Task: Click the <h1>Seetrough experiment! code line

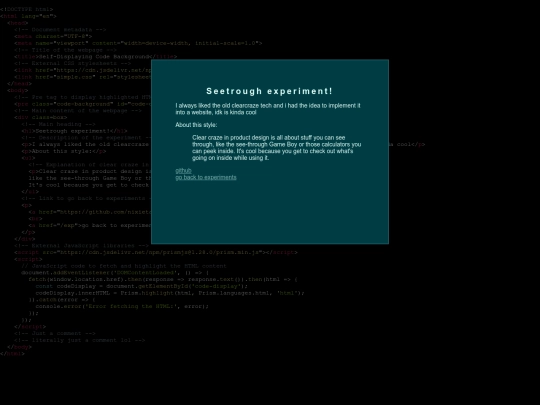Action: click(x=74, y=131)
